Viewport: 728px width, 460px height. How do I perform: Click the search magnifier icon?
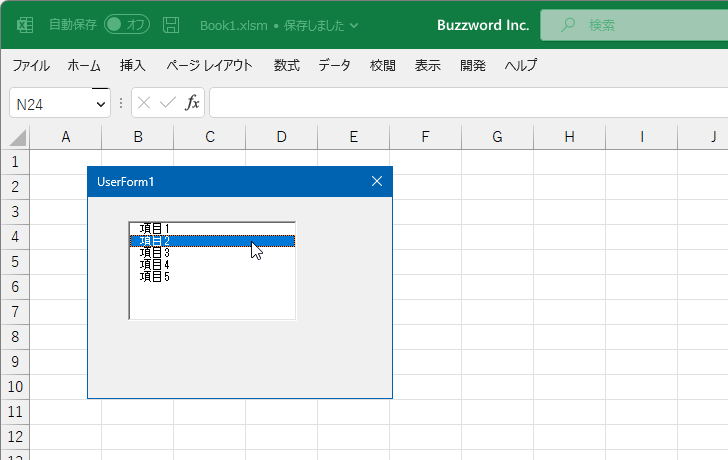(x=567, y=25)
